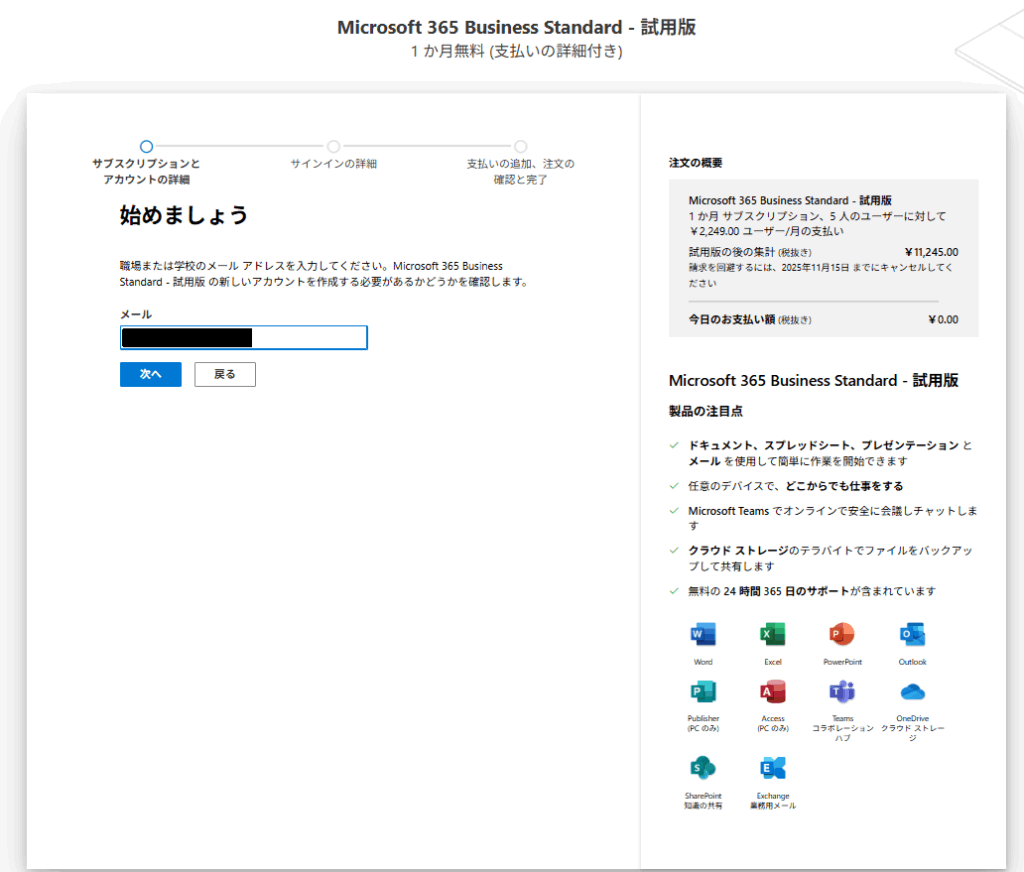1024x872 pixels.
Task: Click the Excel app icon
Action: 772,635
